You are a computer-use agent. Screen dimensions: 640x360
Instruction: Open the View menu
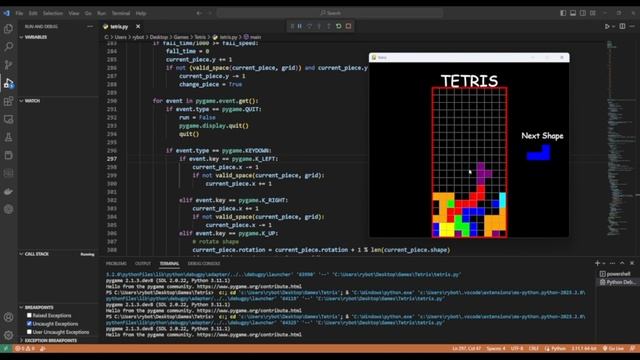click(74, 13)
